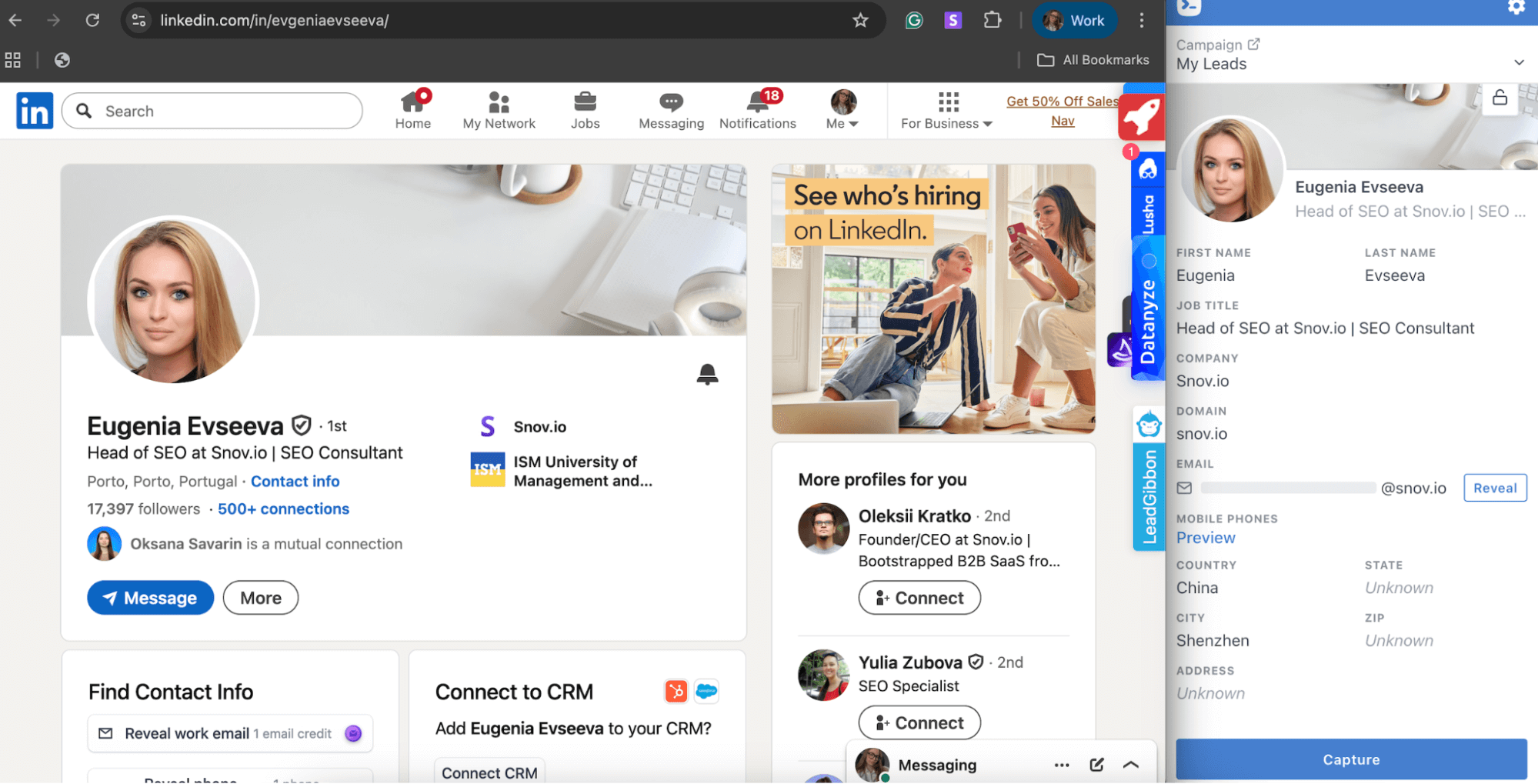Expand the Messaging panel chevron
Image resolution: width=1538 pixels, height=784 pixels.
coord(1130,765)
